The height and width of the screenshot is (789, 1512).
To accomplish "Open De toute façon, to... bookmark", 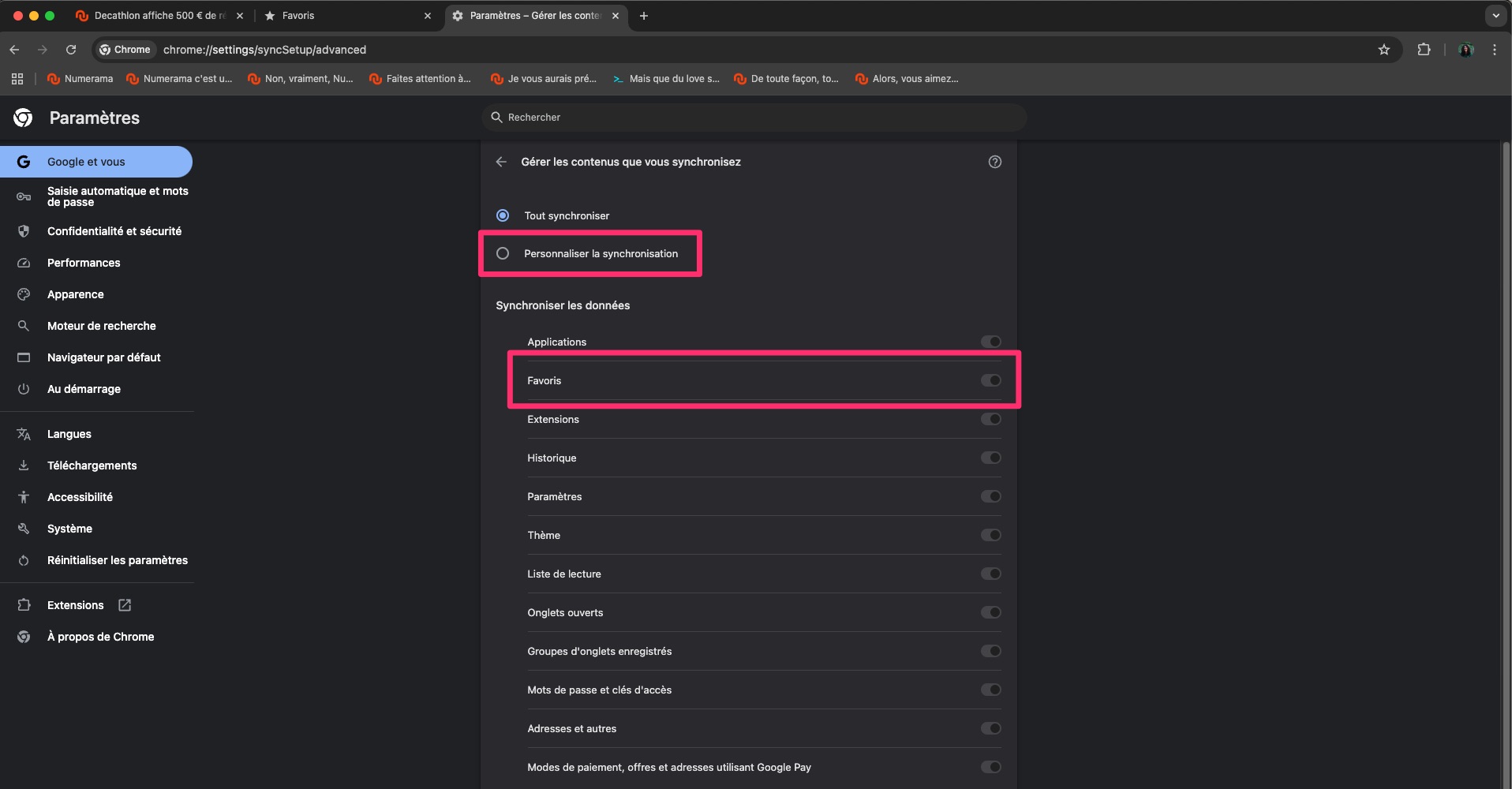I will (x=786, y=79).
